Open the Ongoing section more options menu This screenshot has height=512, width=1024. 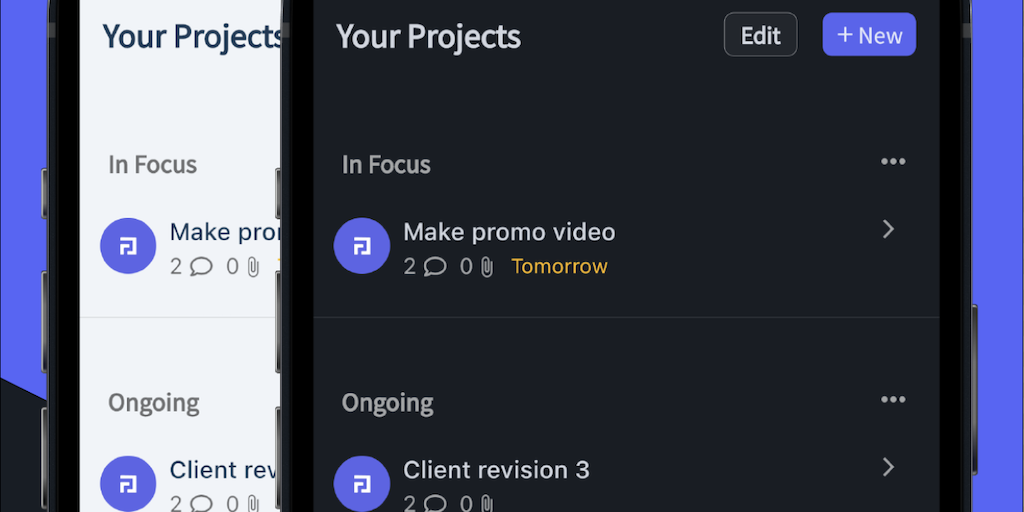(892, 400)
